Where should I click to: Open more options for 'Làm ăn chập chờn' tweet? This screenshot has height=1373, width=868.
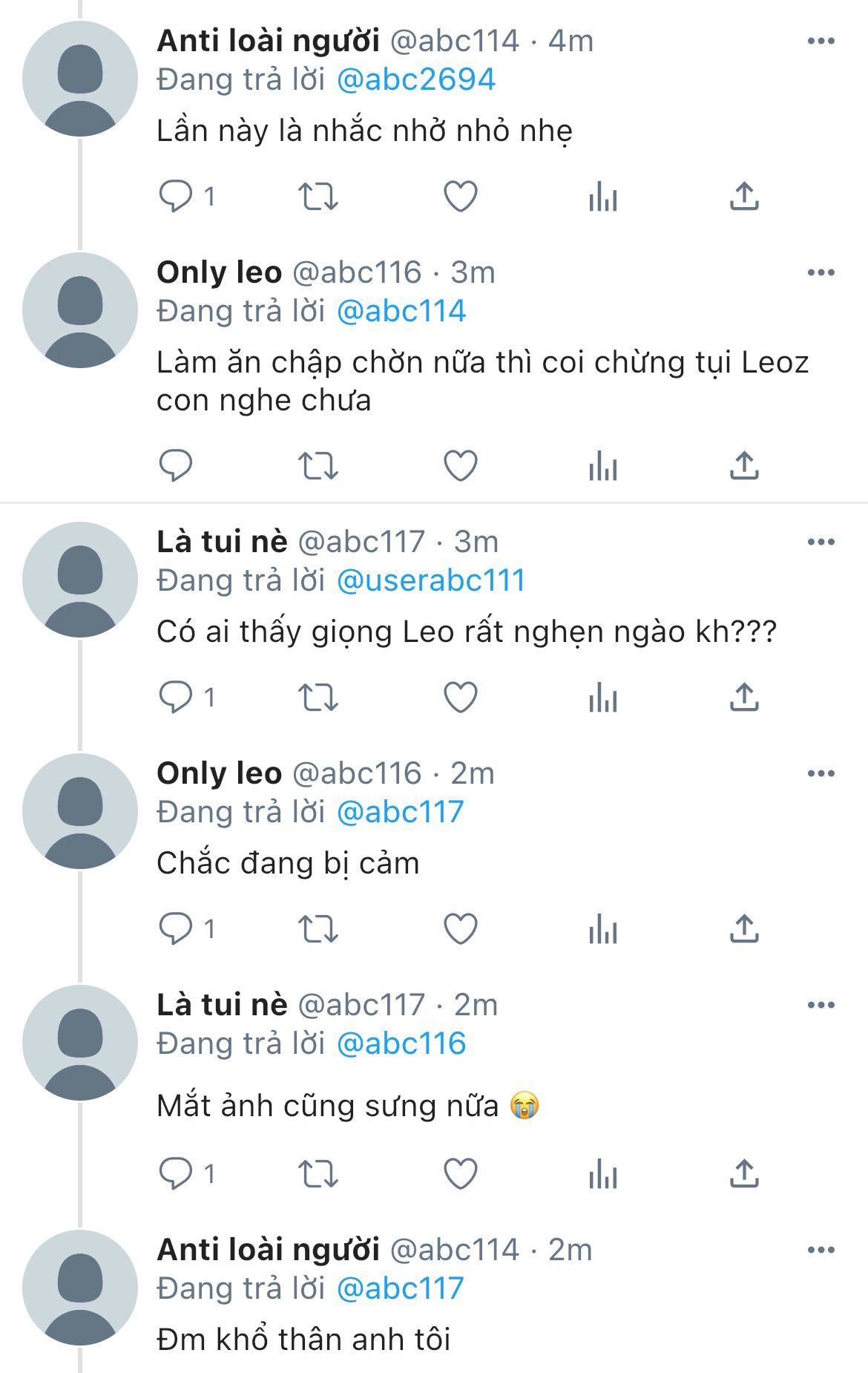coord(821,272)
